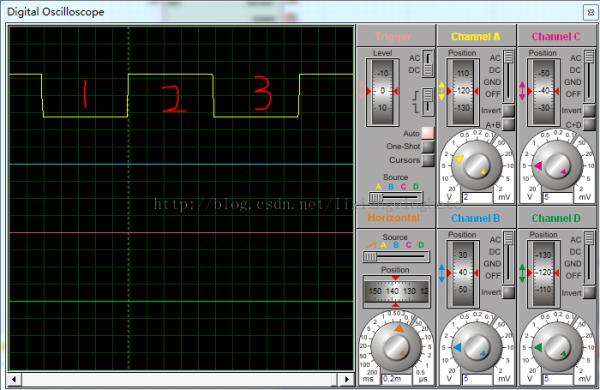
Task: Toggle the Trigger Auto button
Action: 428,133
